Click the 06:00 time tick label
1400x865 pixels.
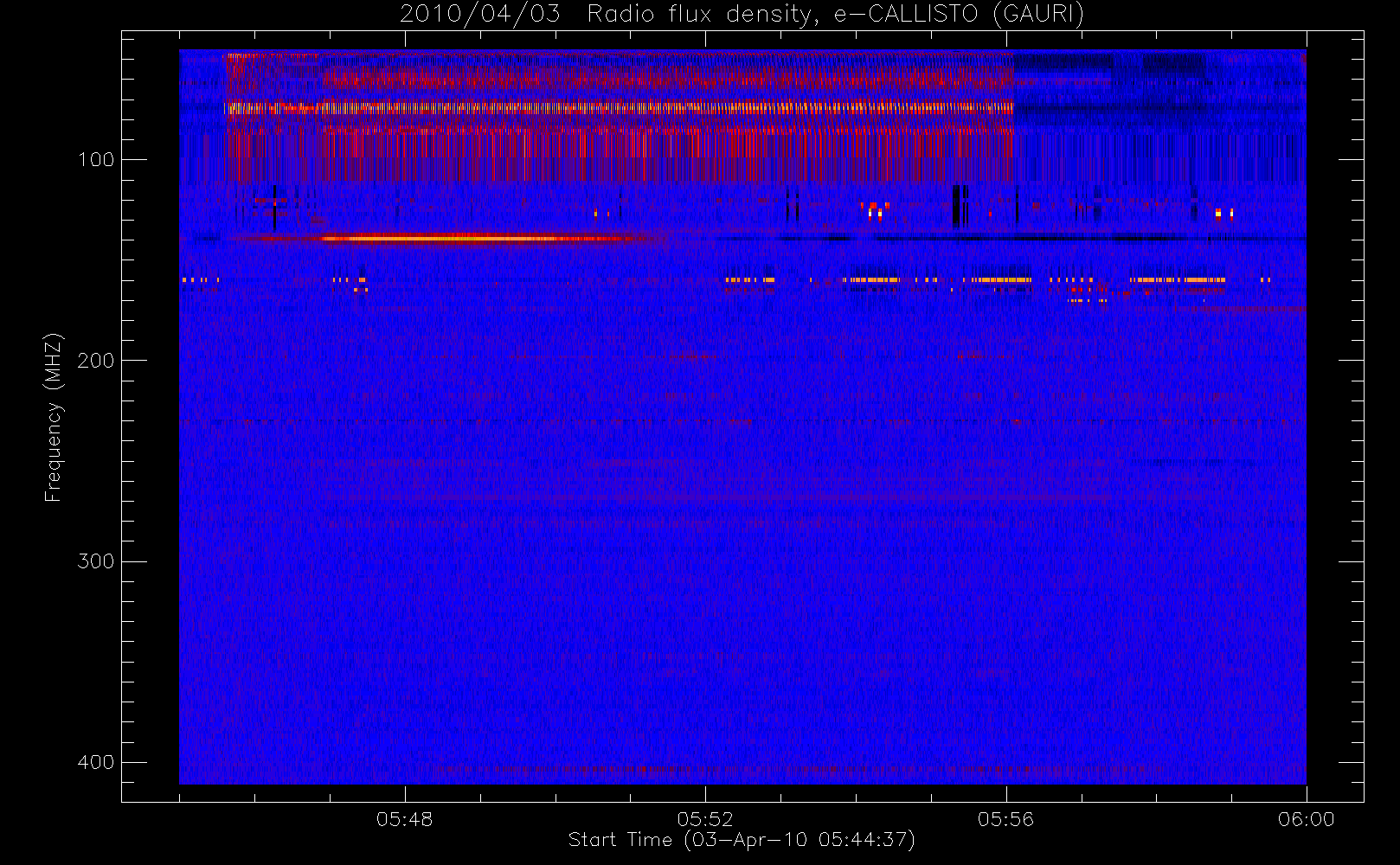[x=1307, y=819]
